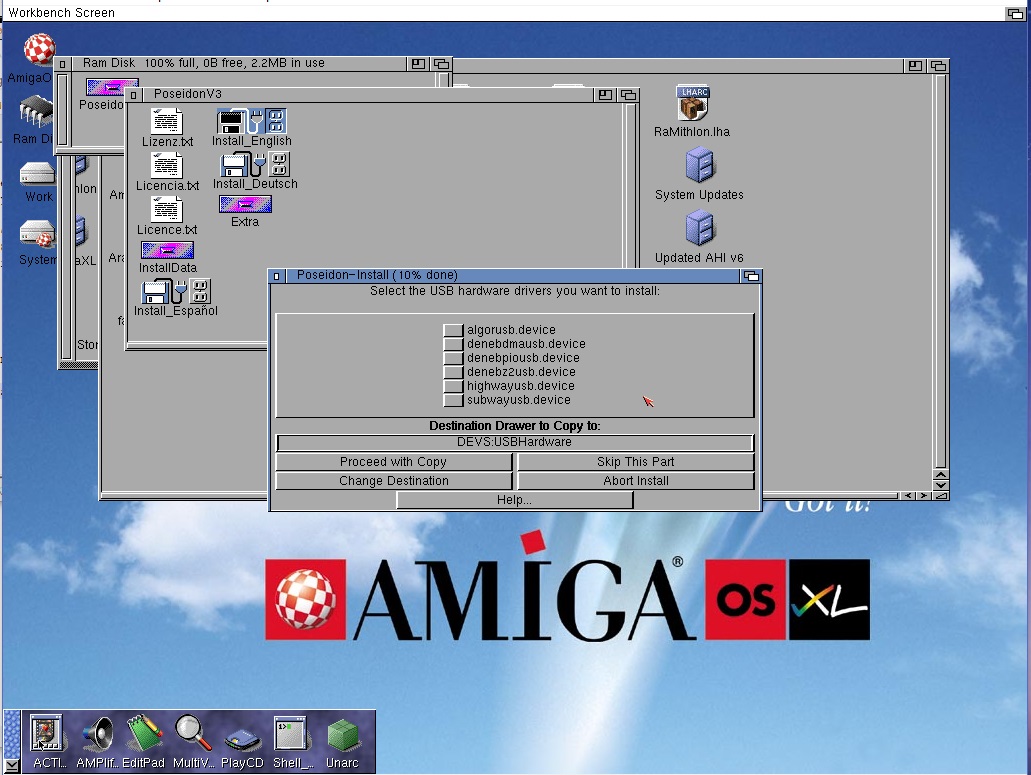Click PoseidonV3 window zoom gadget
Screen dimensions: 1031x775
point(605,95)
